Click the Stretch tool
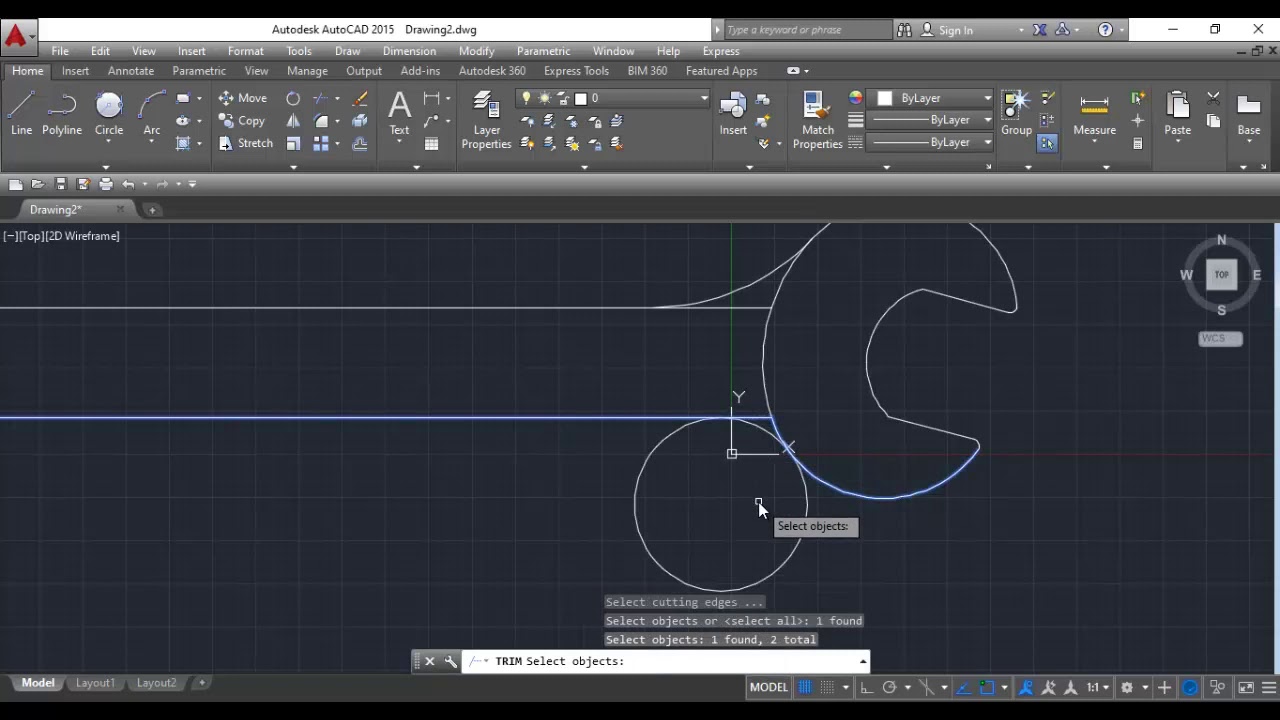The width and height of the screenshot is (1280, 720). (245, 143)
